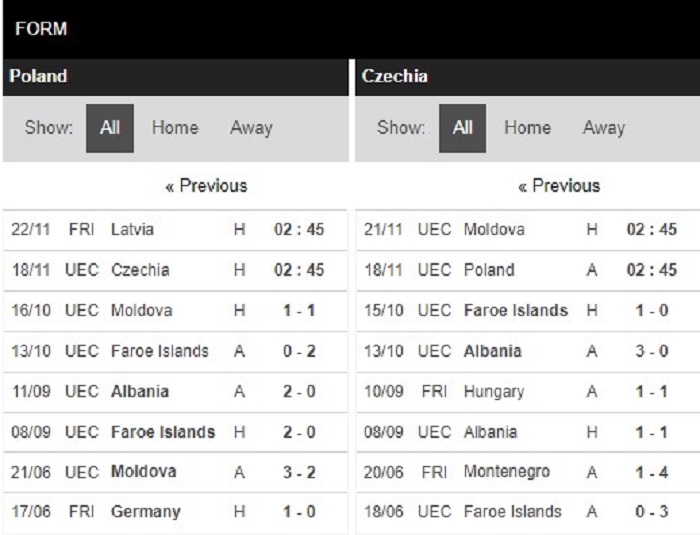Image resolution: width=700 pixels, height=535 pixels.
Task: Open Previous matches link under Poland
Action: click(x=206, y=186)
